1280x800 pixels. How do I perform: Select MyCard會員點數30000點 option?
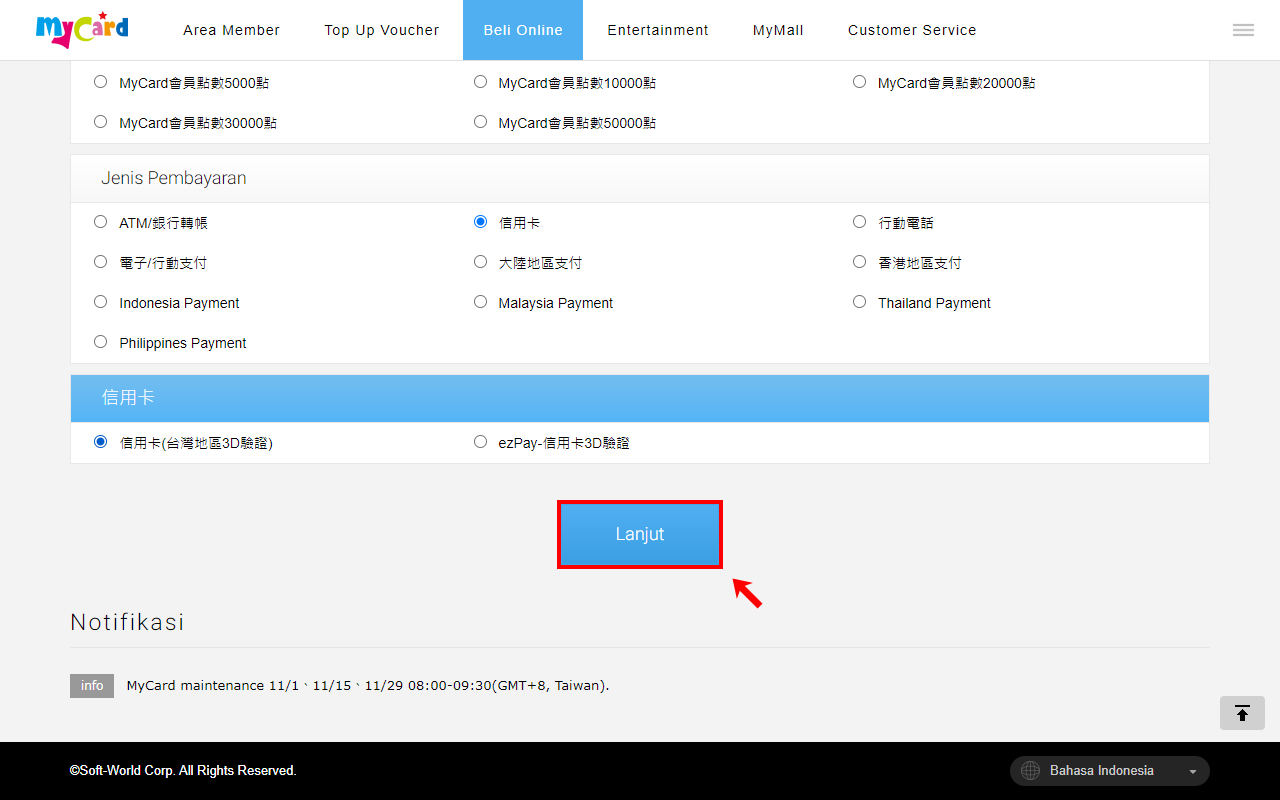pos(100,122)
